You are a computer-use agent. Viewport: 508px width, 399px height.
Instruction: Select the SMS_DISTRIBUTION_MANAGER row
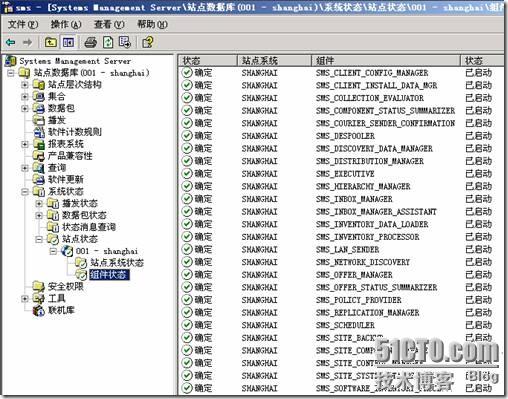click(x=341, y=161)
